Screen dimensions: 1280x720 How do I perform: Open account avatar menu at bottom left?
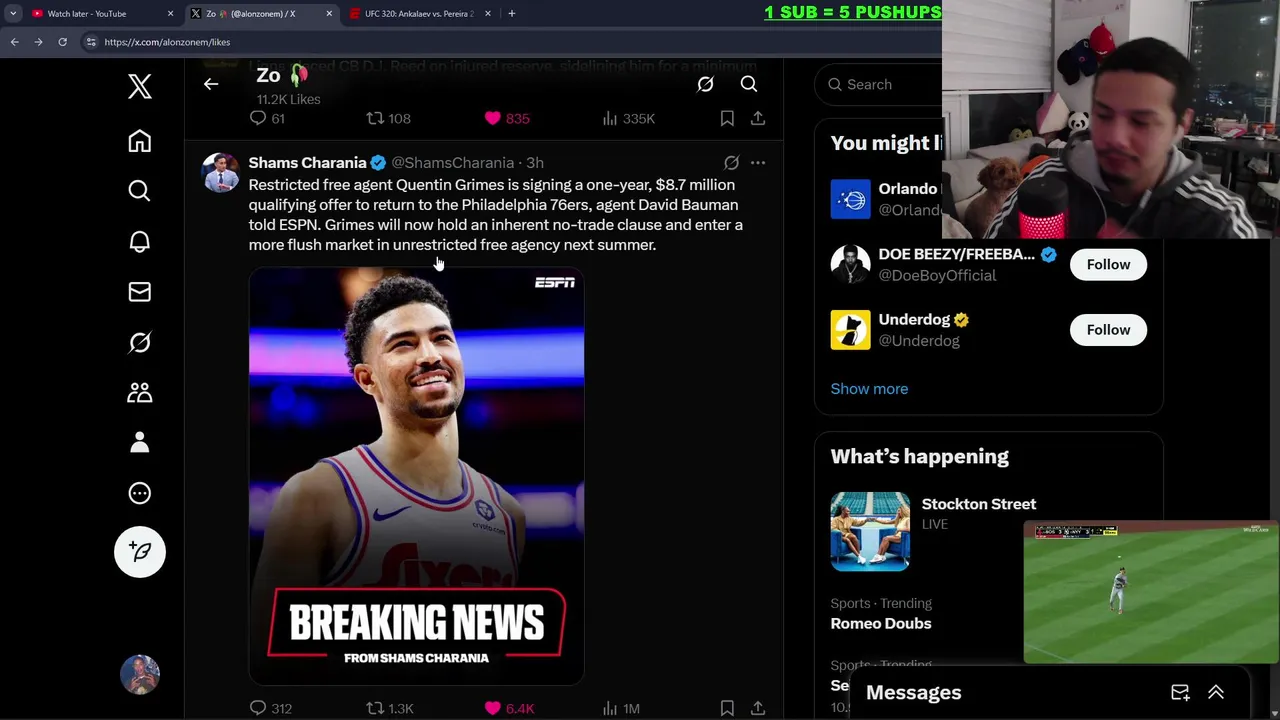[x=140, y=675]
